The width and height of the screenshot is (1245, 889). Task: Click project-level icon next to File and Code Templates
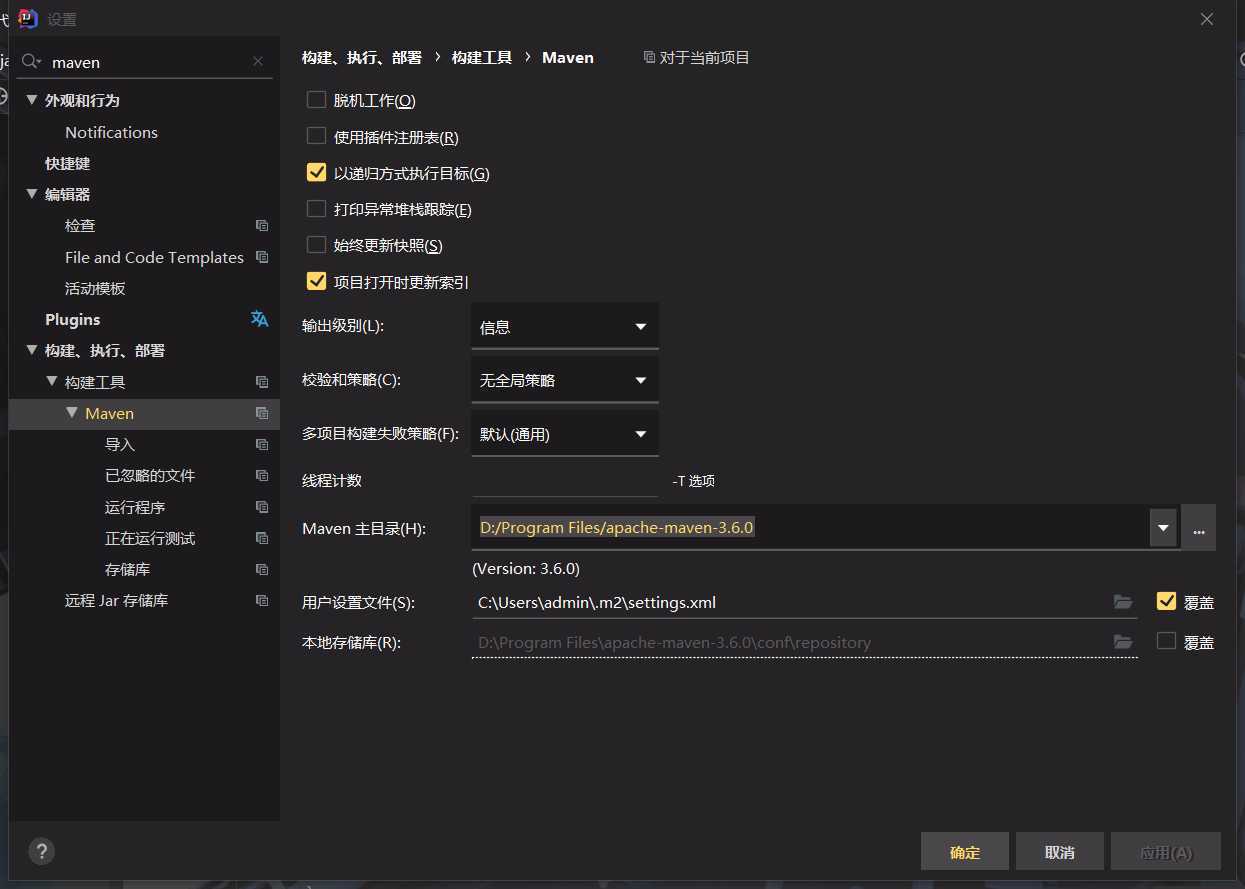(262, 257)
